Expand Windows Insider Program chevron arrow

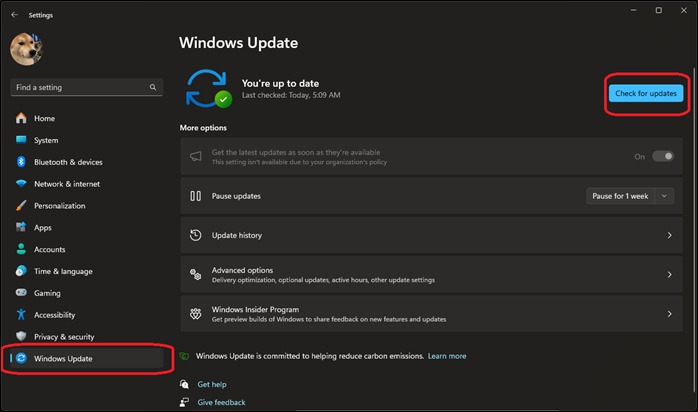pos(668,314)
